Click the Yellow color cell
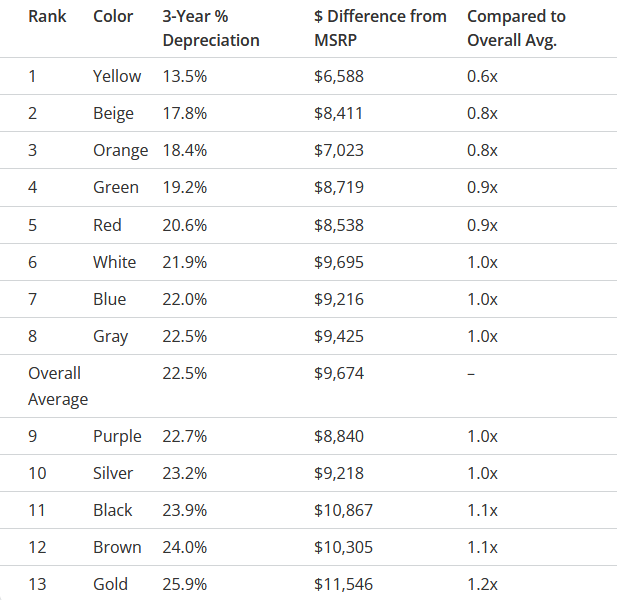 click(x=117, y=76)
